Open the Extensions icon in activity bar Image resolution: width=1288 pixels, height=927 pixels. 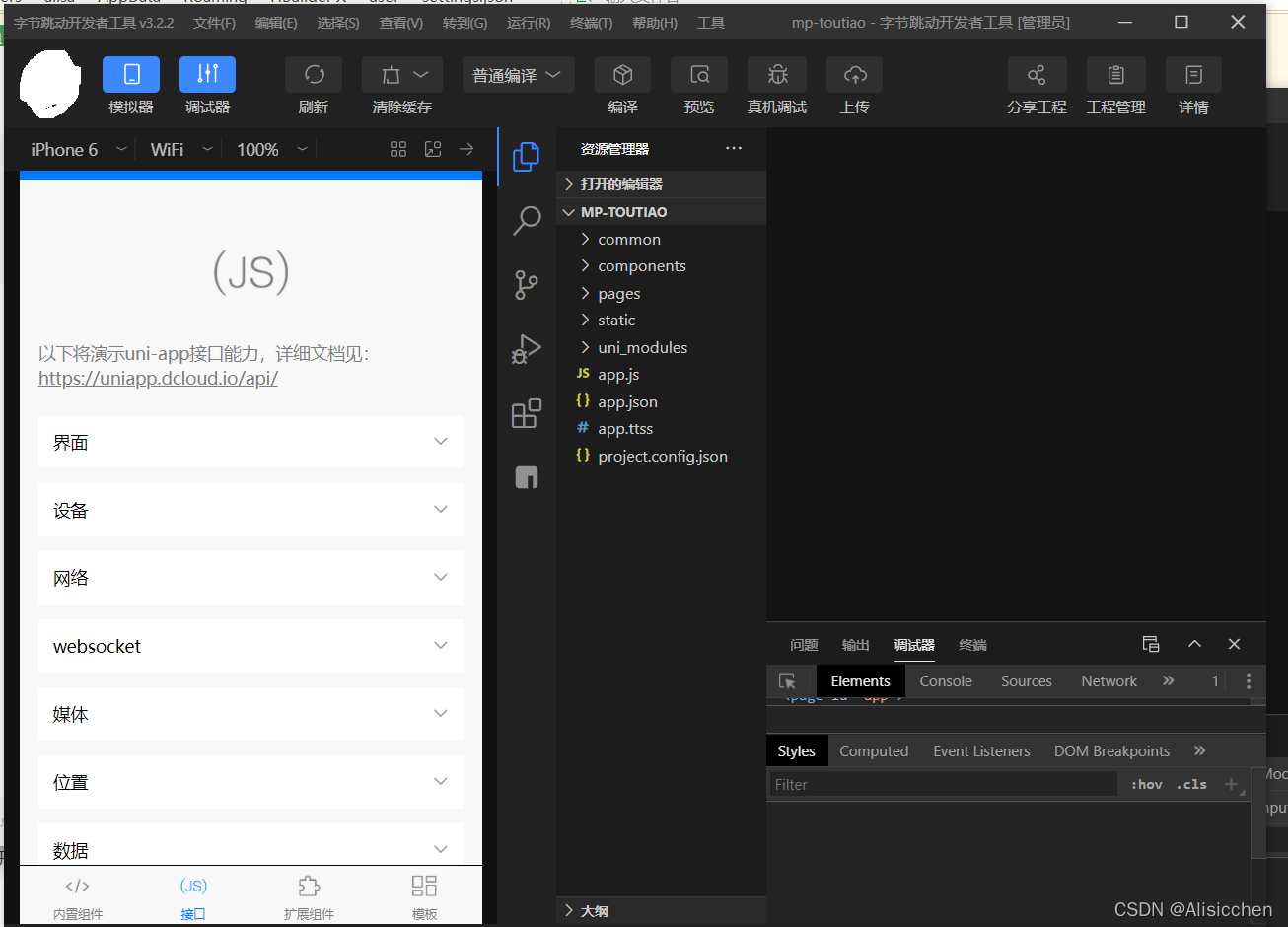pyautogui.click(x=527, y=413)
